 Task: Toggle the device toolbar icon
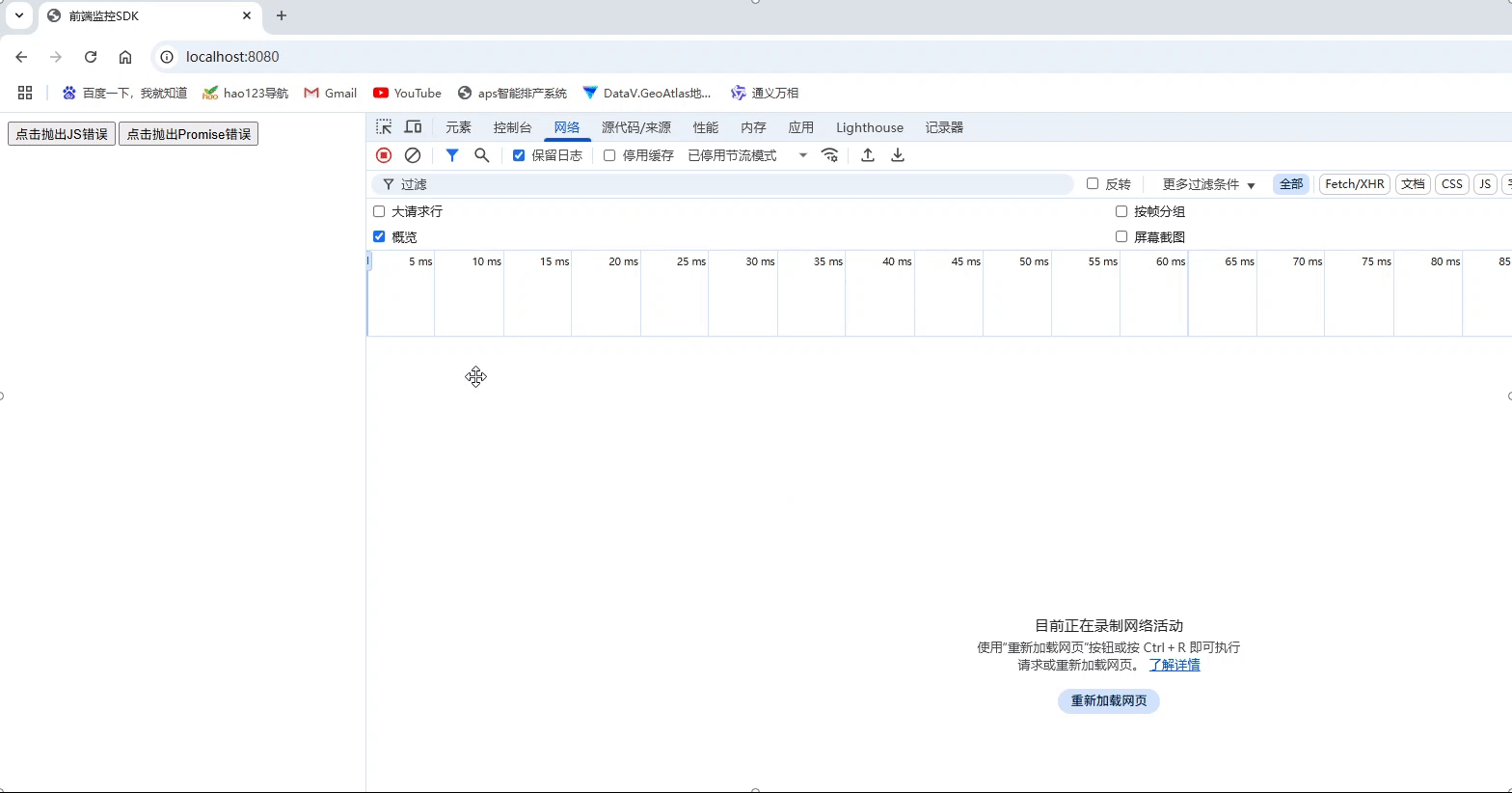pos(413,127)
